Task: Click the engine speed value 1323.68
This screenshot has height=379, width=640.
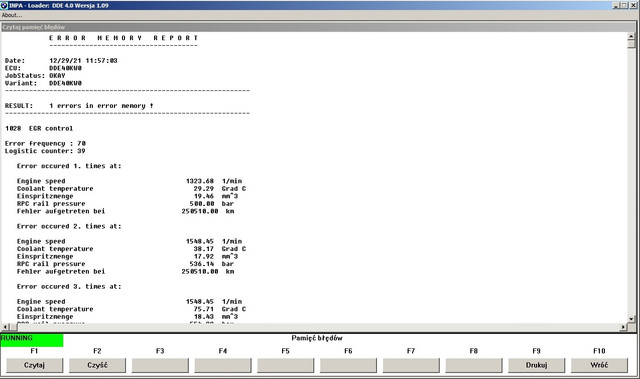Action: 200,181
